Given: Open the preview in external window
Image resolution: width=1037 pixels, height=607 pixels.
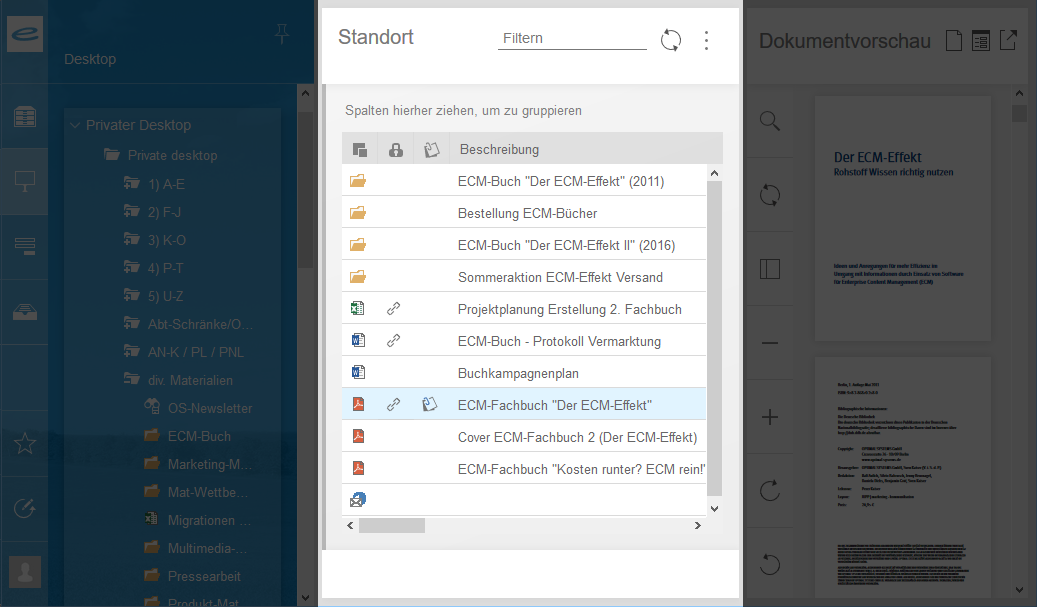Looking at the screenshot, I should click(x=1008, y=41).
